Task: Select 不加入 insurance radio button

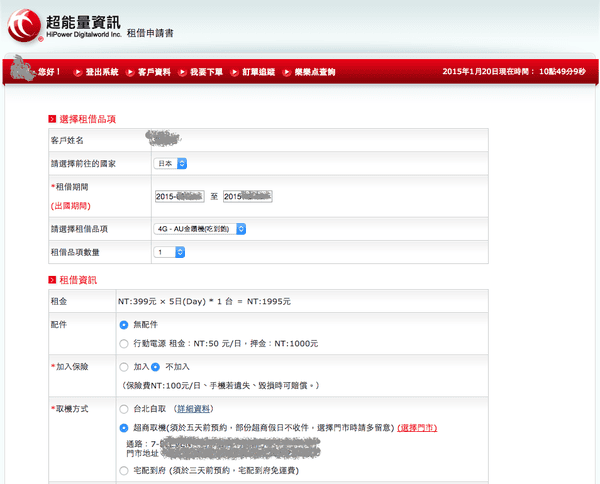Action: pyautogui.click(x=155, y=367)
